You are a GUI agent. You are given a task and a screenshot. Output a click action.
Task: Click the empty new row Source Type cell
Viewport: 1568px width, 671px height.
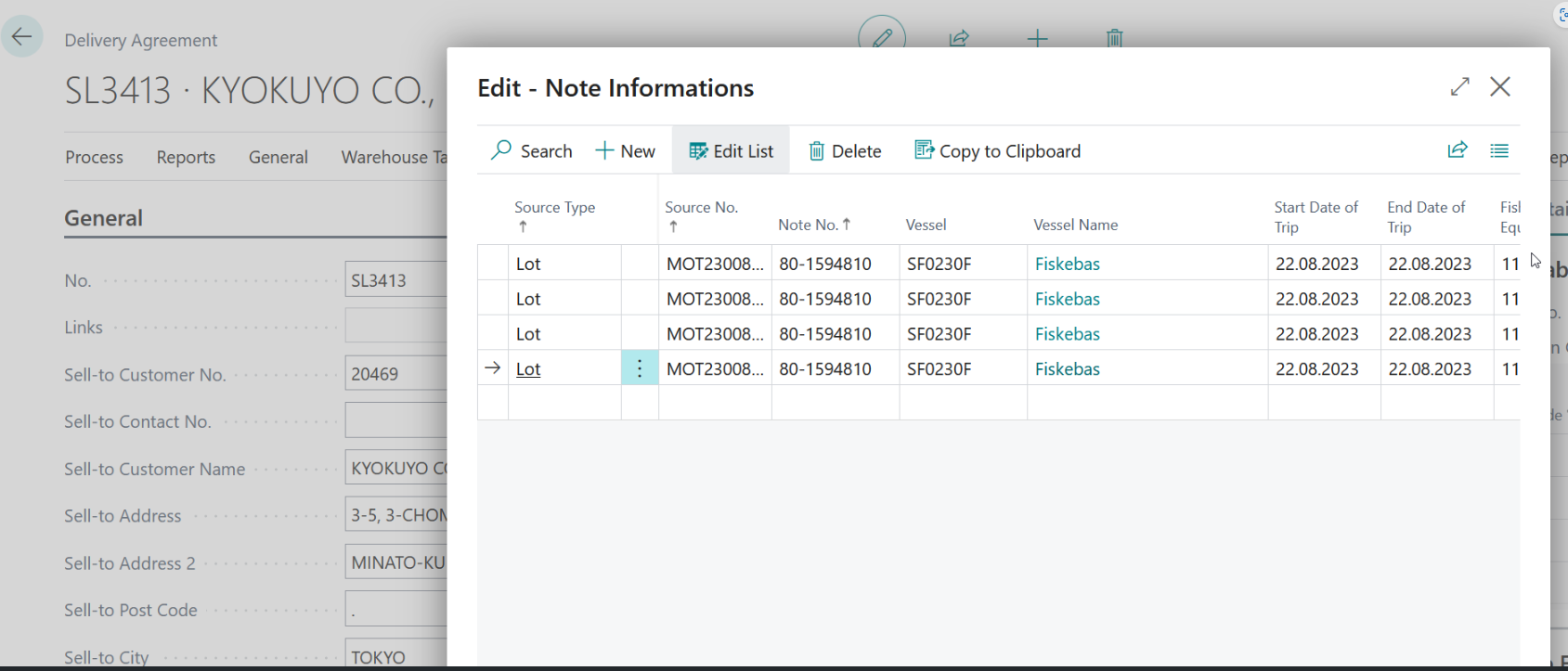point(564,403)
